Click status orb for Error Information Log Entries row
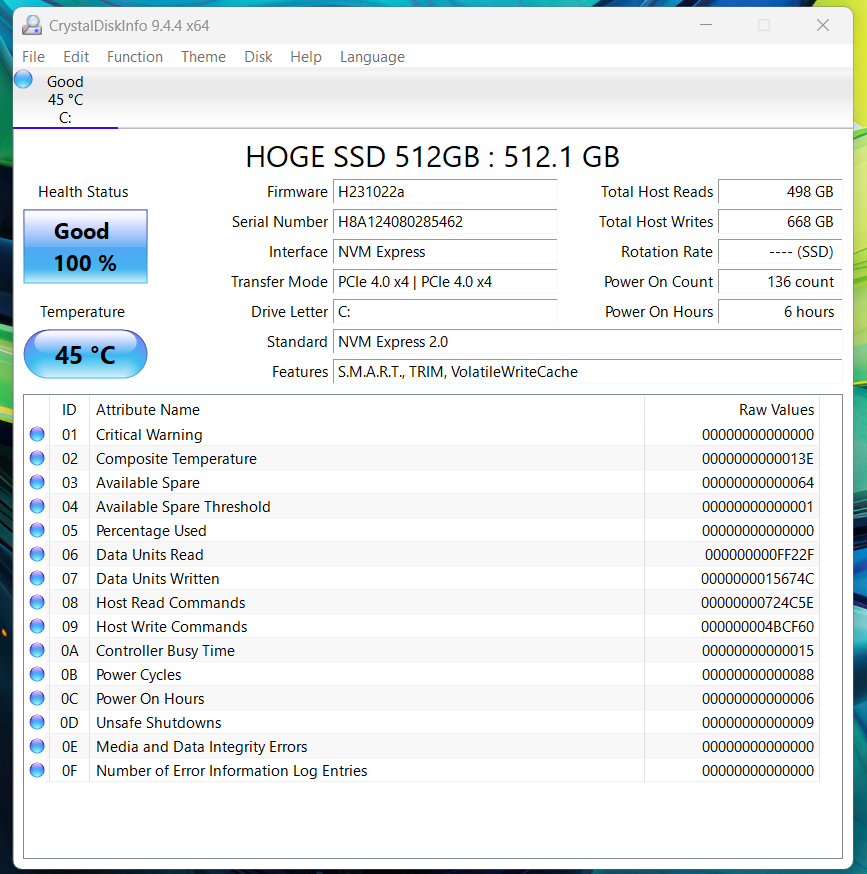The image size is (867, 874). click(37, 770)
